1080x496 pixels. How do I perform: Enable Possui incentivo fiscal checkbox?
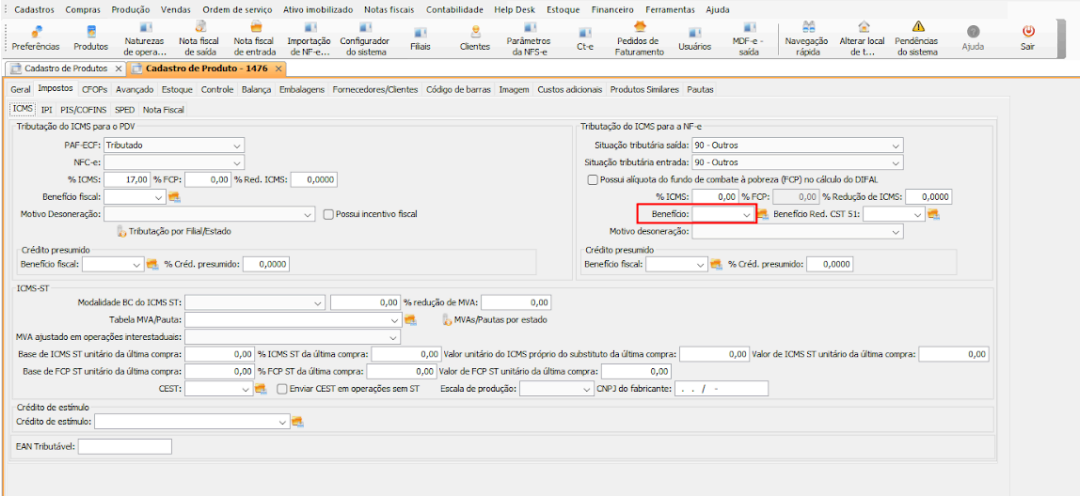point(329,214)
